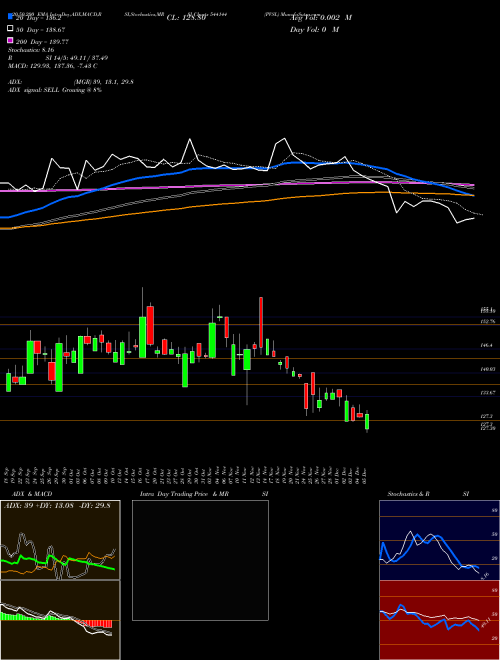Screen dimensions: 500x660
Task: Select the '200 Day = 139.77' legend text
Action: [x=43, y=42]
